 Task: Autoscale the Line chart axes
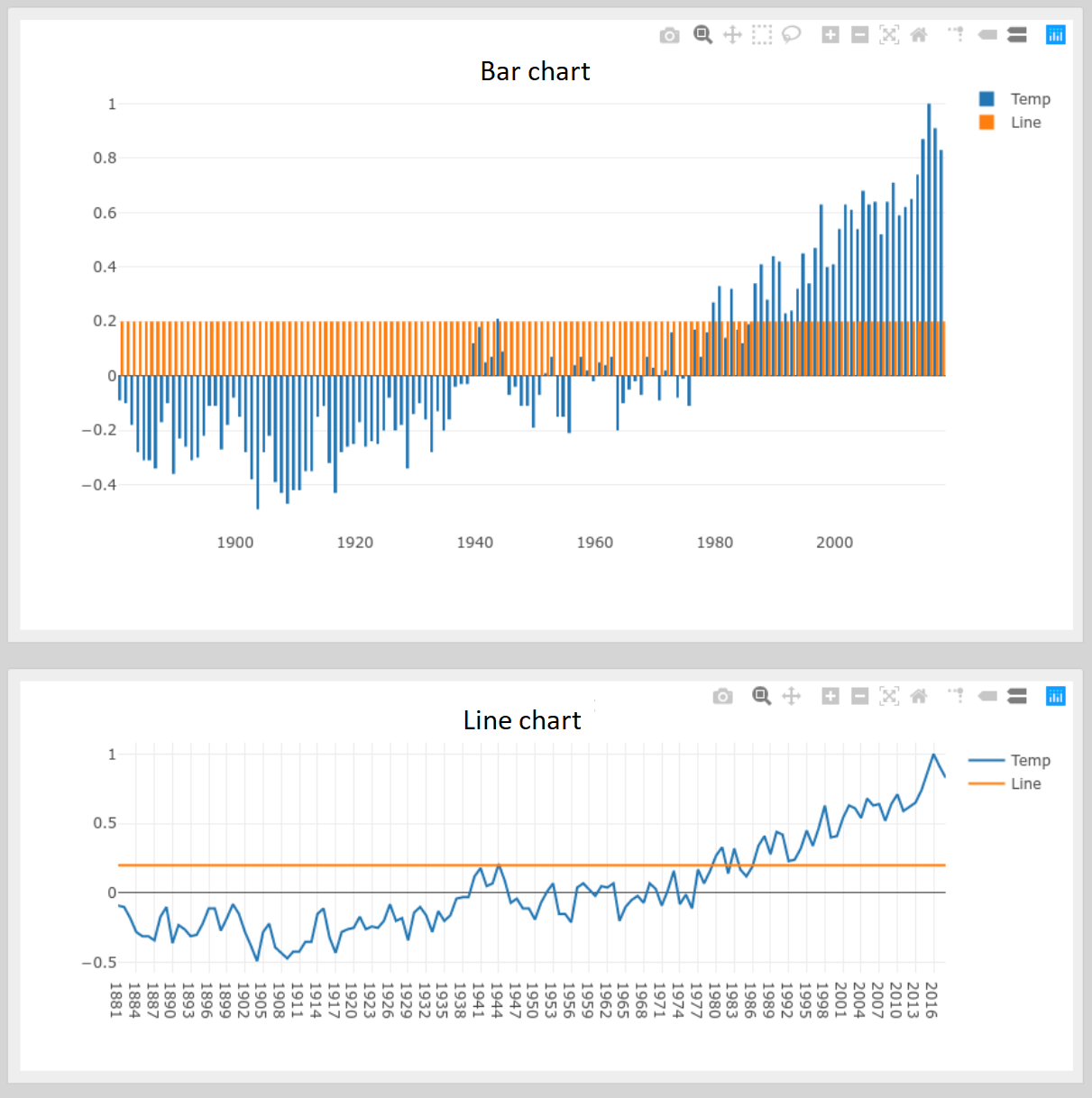(x=889, y=696)
